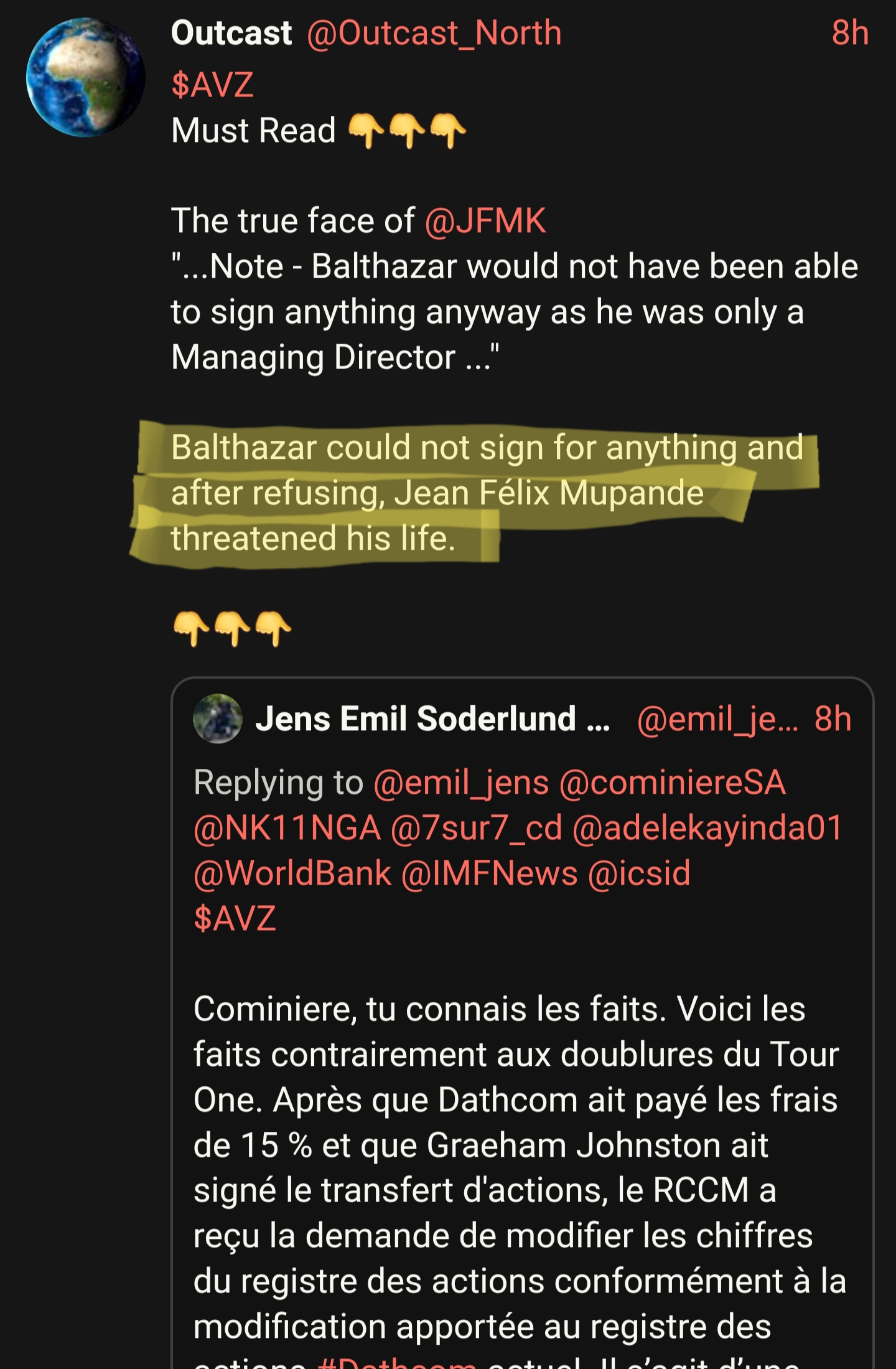Select the Jens Emil Soderlund author name
Screen dimensions: 896x1369
[416, 719]
